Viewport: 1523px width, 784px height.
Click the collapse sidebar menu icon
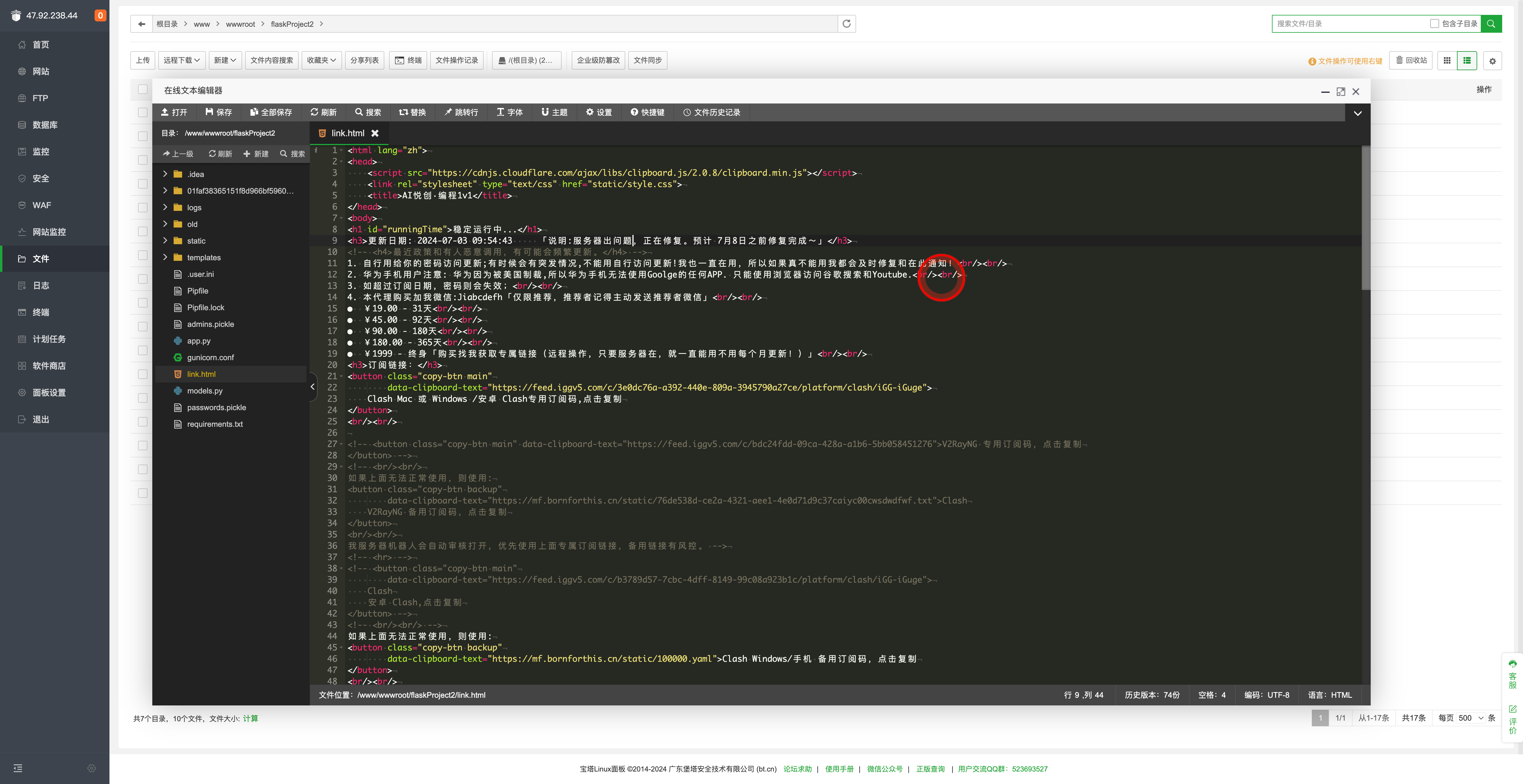(x=18, y=768)
